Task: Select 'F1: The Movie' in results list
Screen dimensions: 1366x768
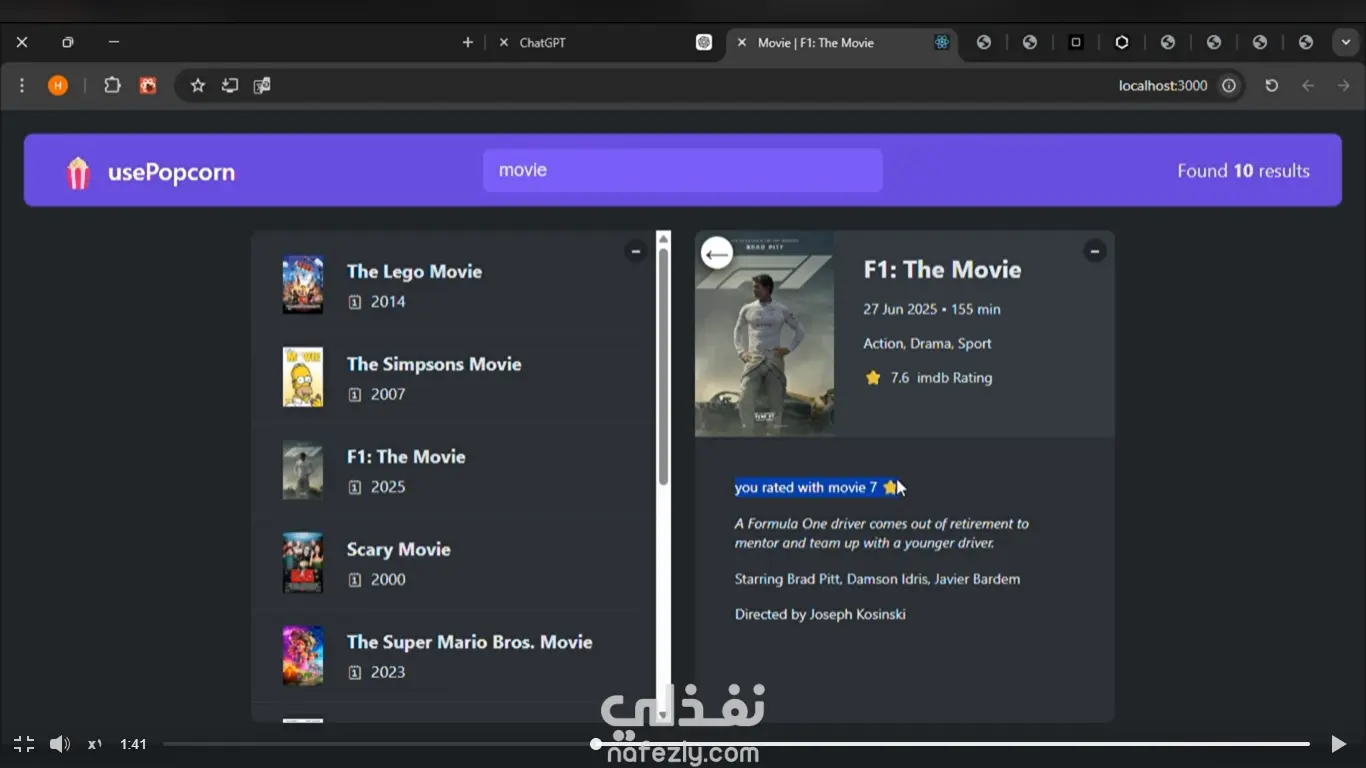Action: click(x=406, y=457)
